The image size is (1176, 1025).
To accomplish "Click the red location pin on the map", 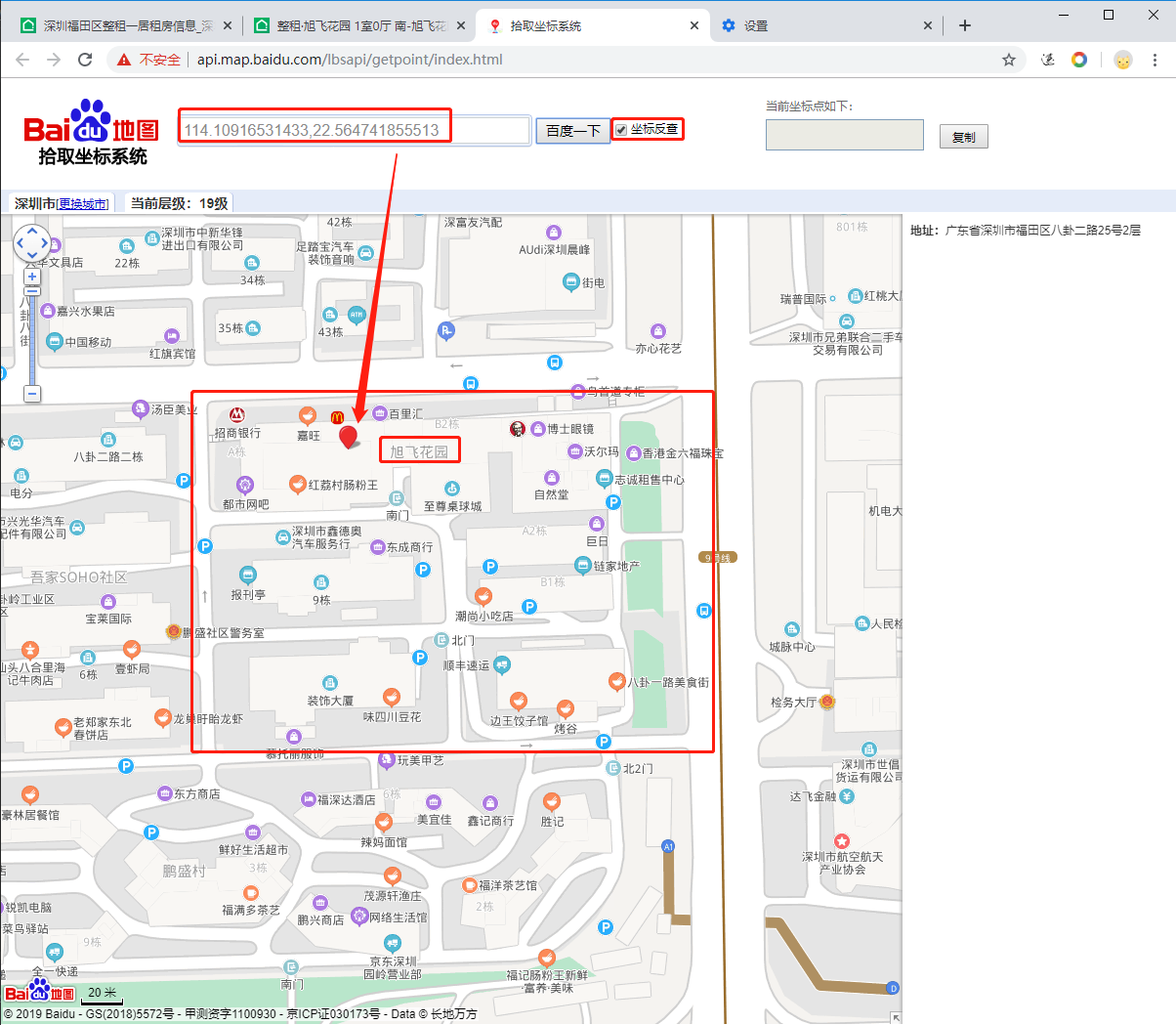I will coord(348,437).
